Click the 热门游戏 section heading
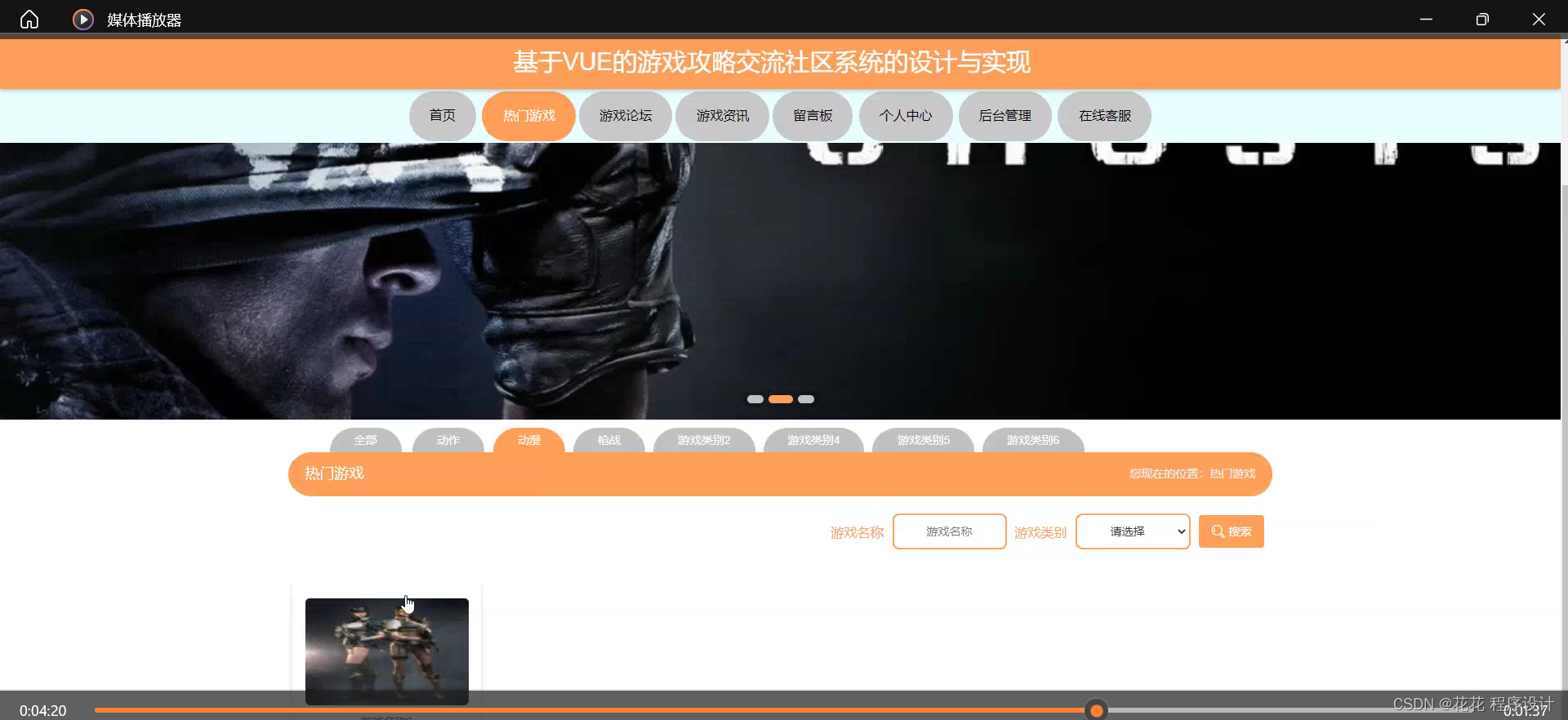This screenshot has height=720, width=1568. [334, 473]
